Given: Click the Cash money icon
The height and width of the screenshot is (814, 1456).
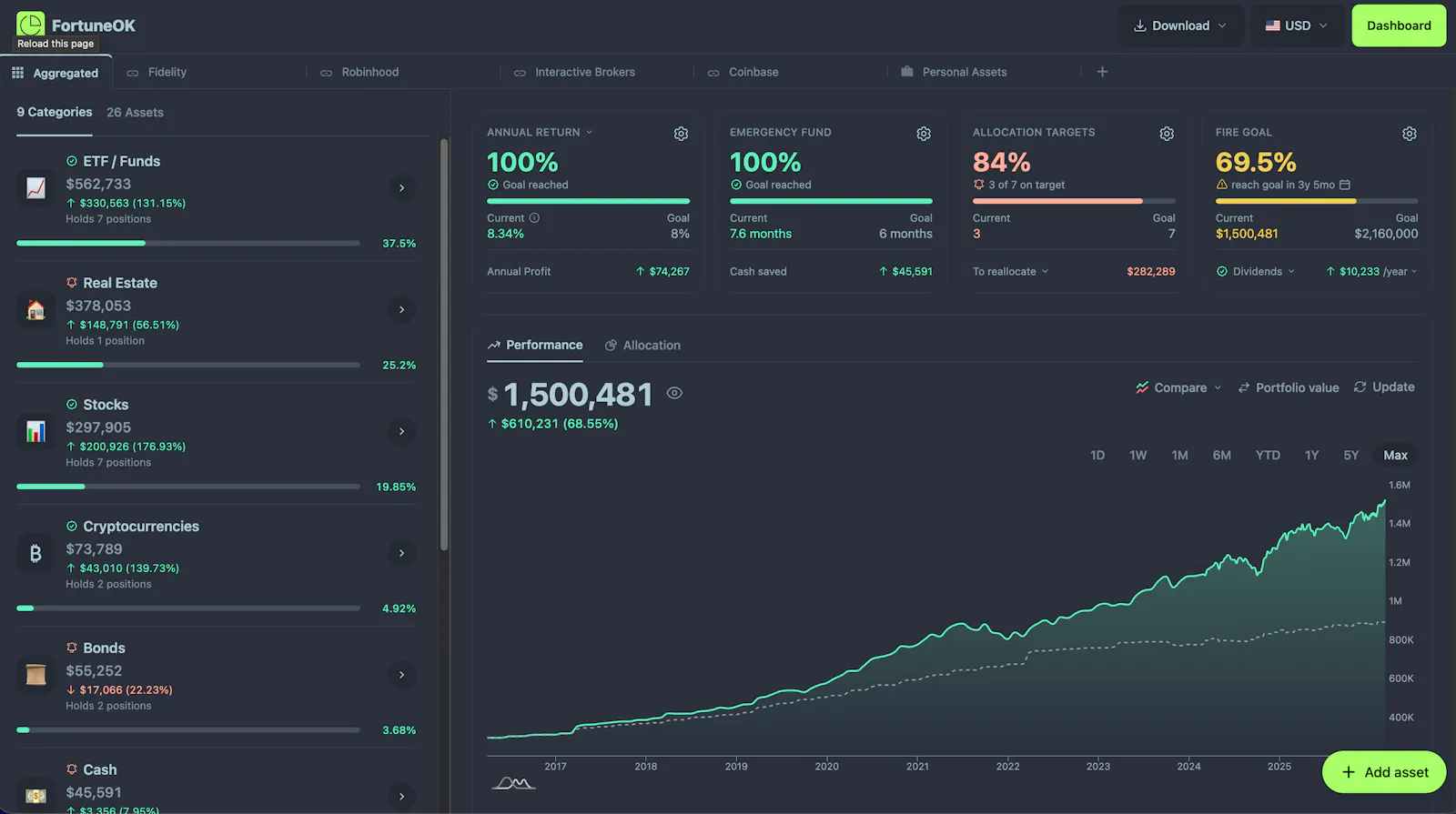Looking at the screenshot, I should (35, 796).
